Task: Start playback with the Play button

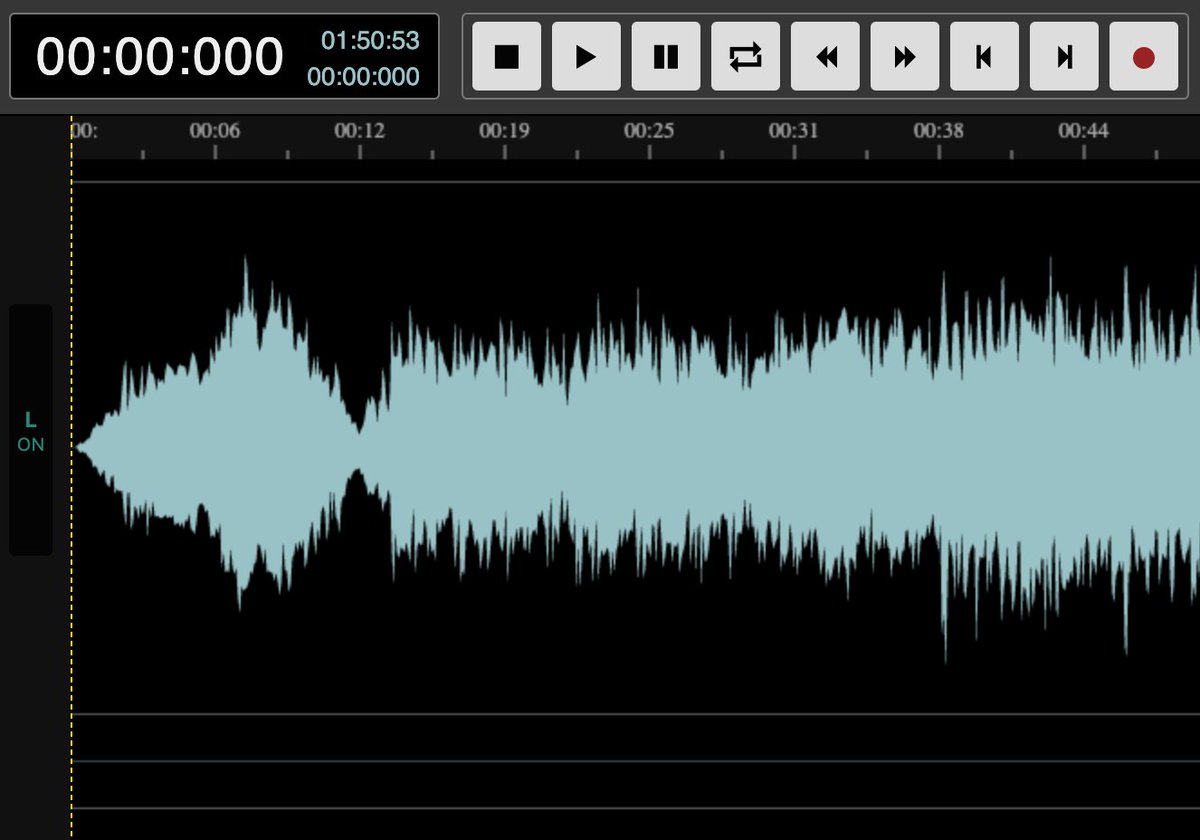Action: click(586, 57)
